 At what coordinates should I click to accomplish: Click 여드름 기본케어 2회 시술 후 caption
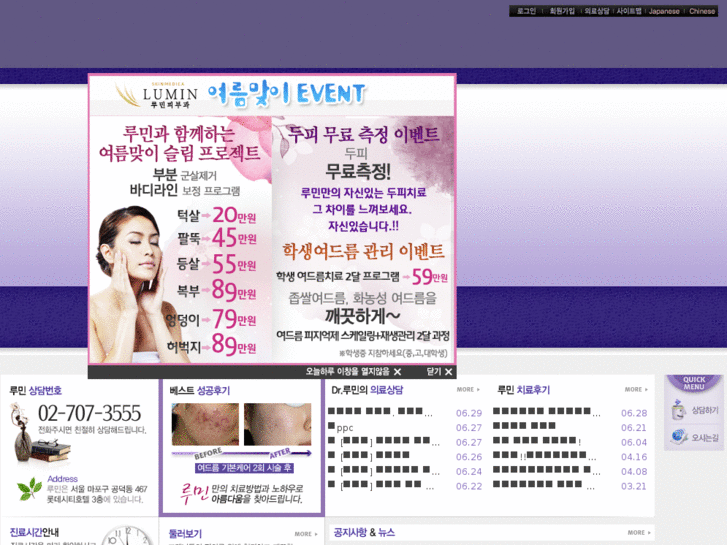244,468
